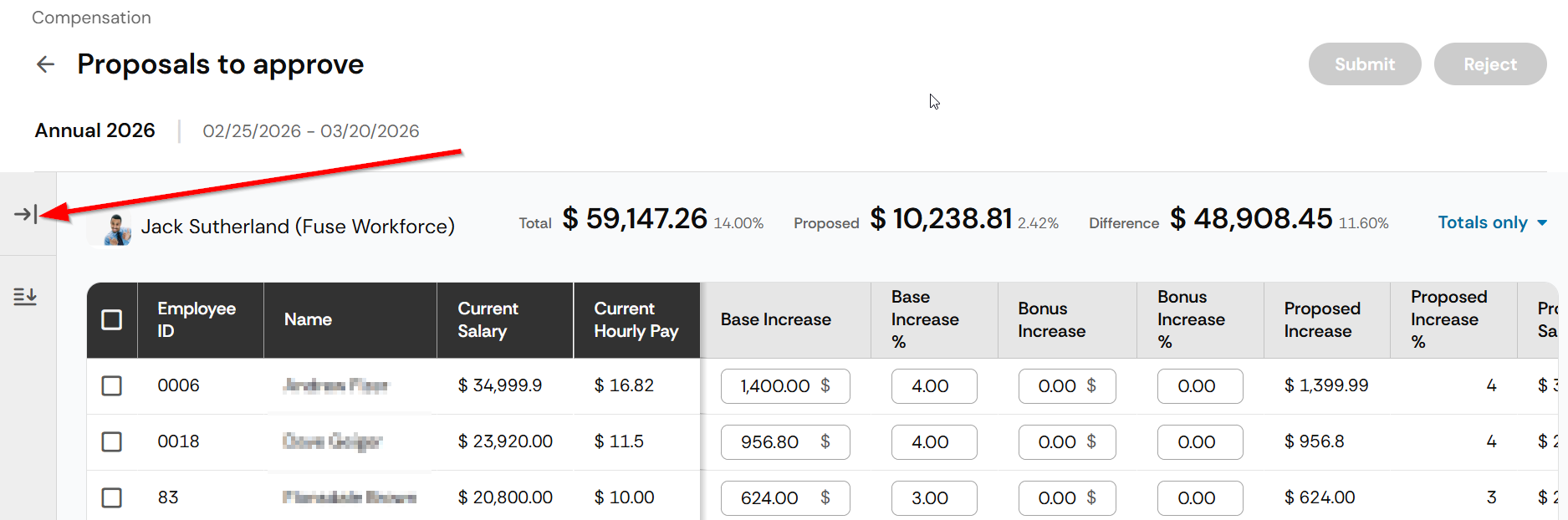Tick the checkbox for employee 83

[x=111, y=497]
